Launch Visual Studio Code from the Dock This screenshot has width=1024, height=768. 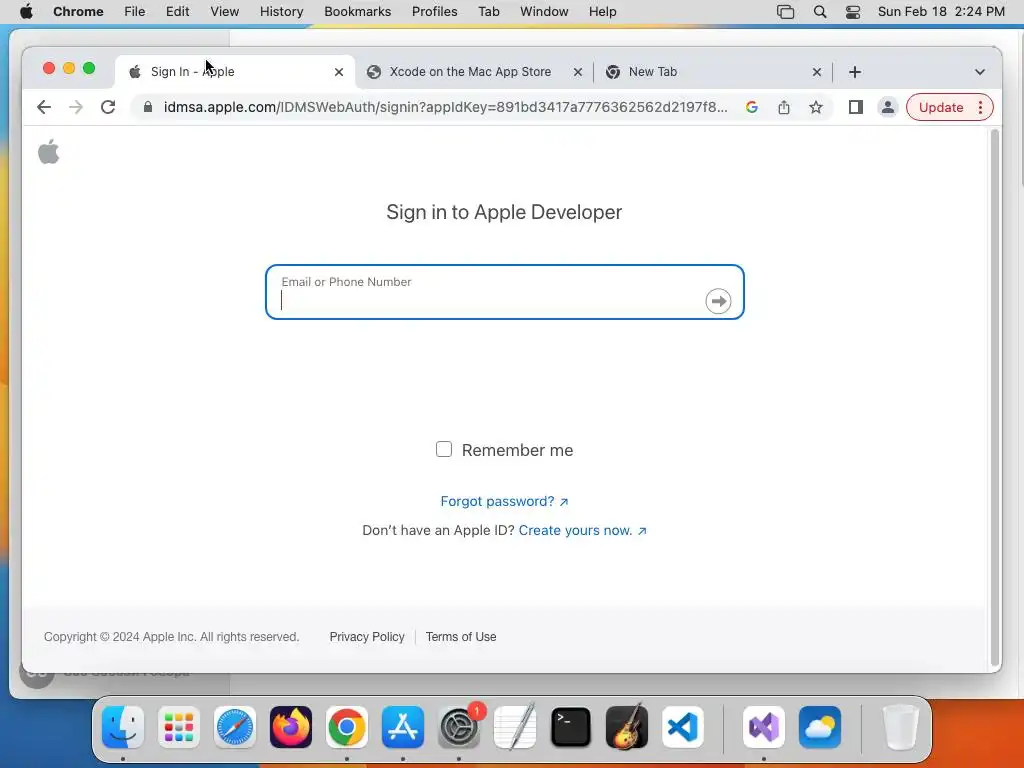pos(682,727)
